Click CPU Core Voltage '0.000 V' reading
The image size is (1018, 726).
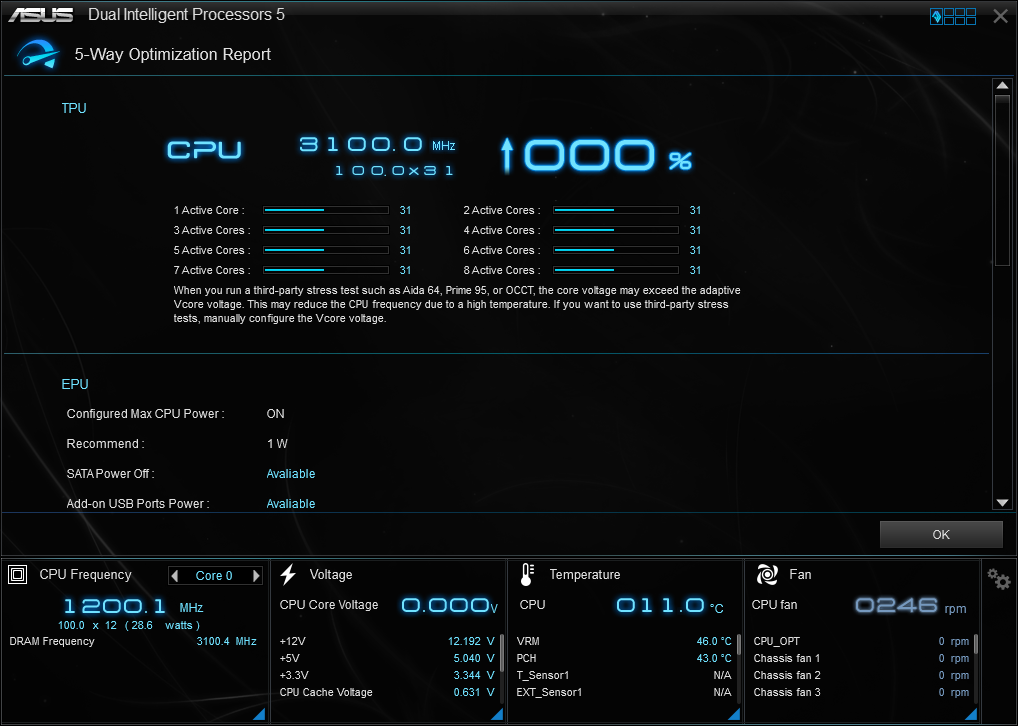[449, 606]
